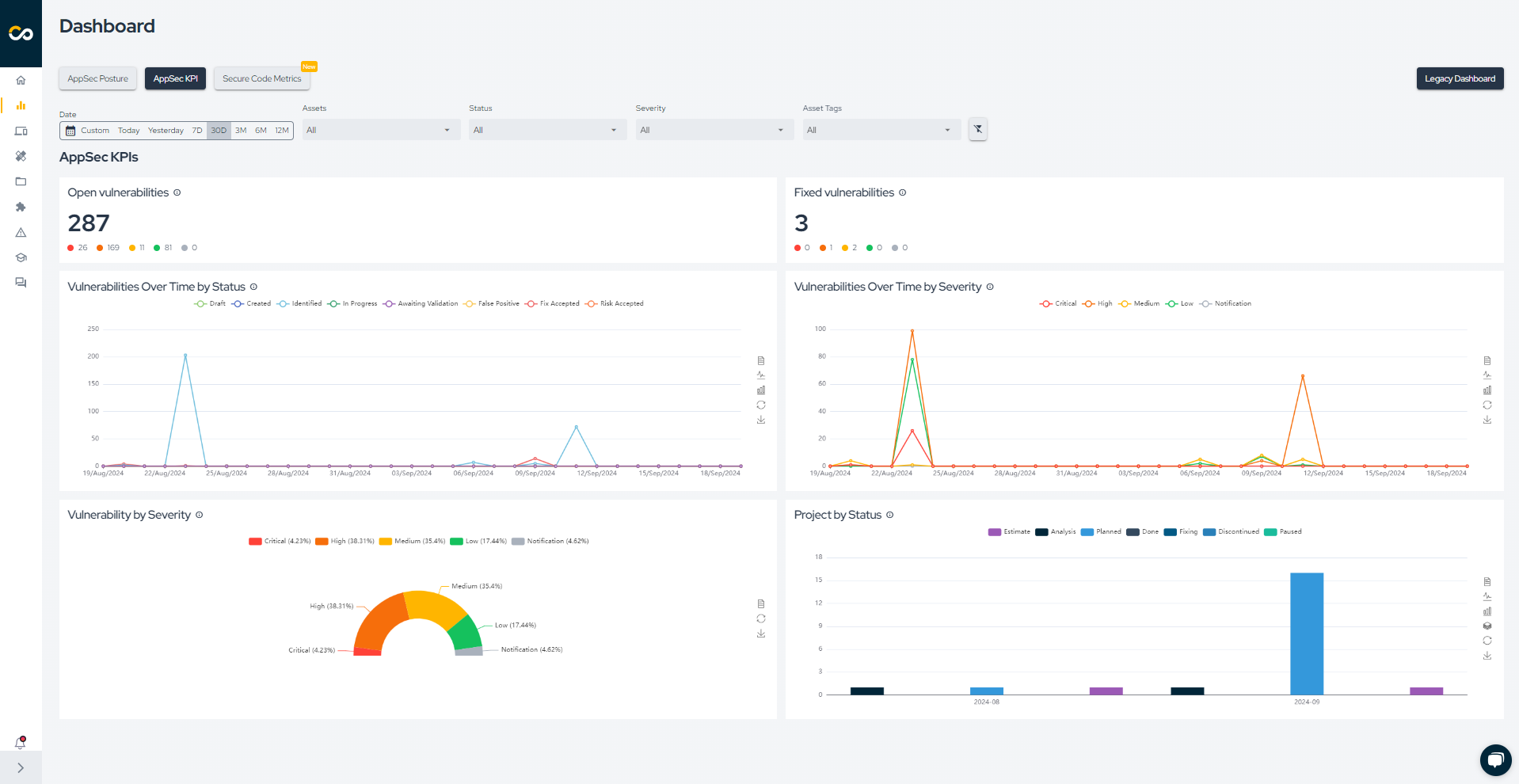
Task: Show data view for the Status chart
Action: (761, 360)
